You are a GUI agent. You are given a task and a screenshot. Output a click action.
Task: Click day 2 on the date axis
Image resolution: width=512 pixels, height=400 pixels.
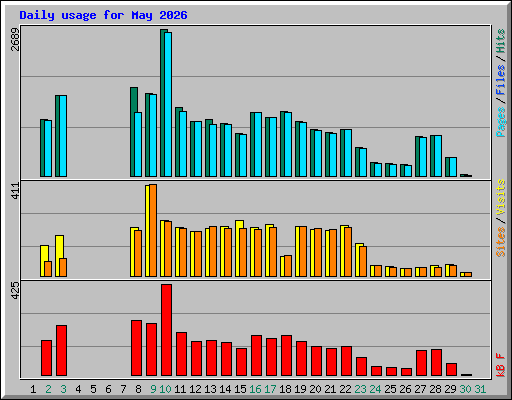(x=48, y=389)
